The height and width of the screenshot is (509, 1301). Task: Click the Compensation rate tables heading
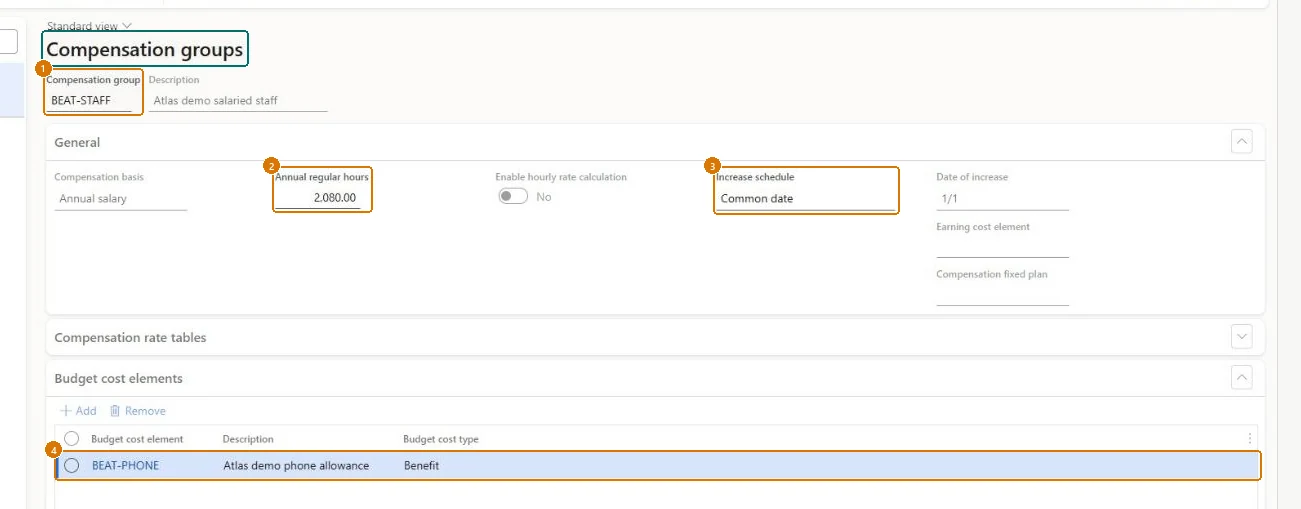pyautogui.click(x=130, y=338)
